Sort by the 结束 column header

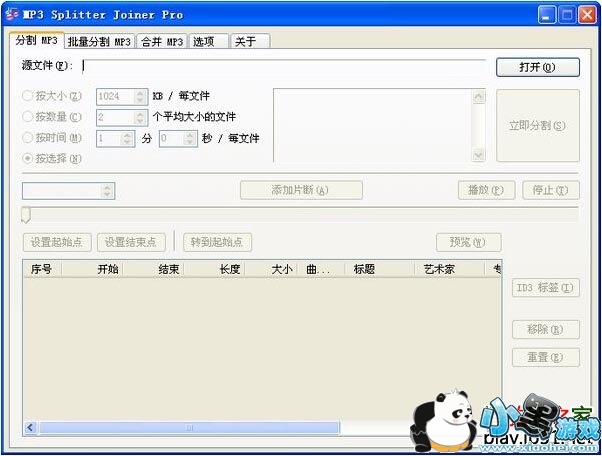pos(154,269)
